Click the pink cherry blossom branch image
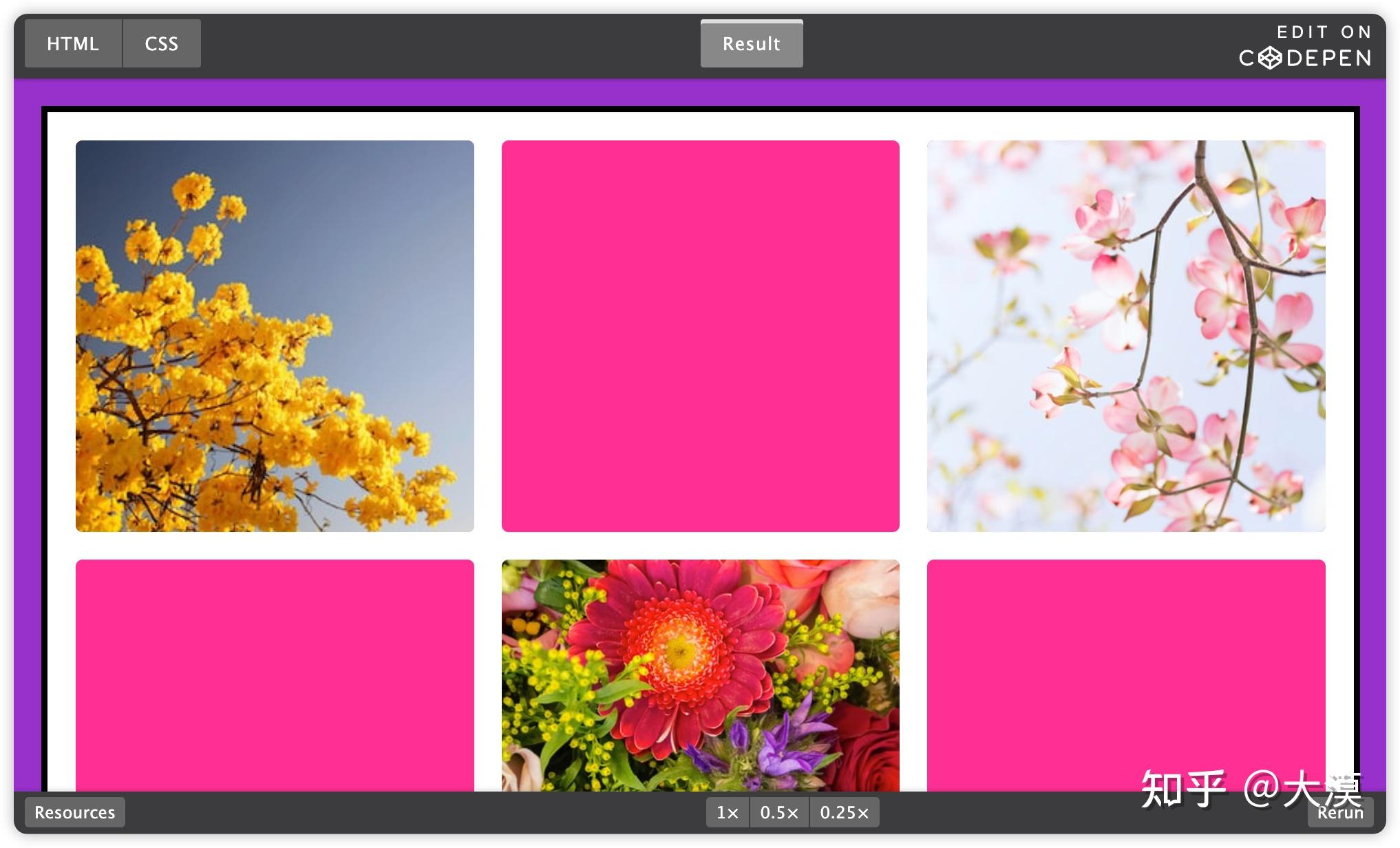This screenshot has width=1400, height=848. coord(1125,336)
